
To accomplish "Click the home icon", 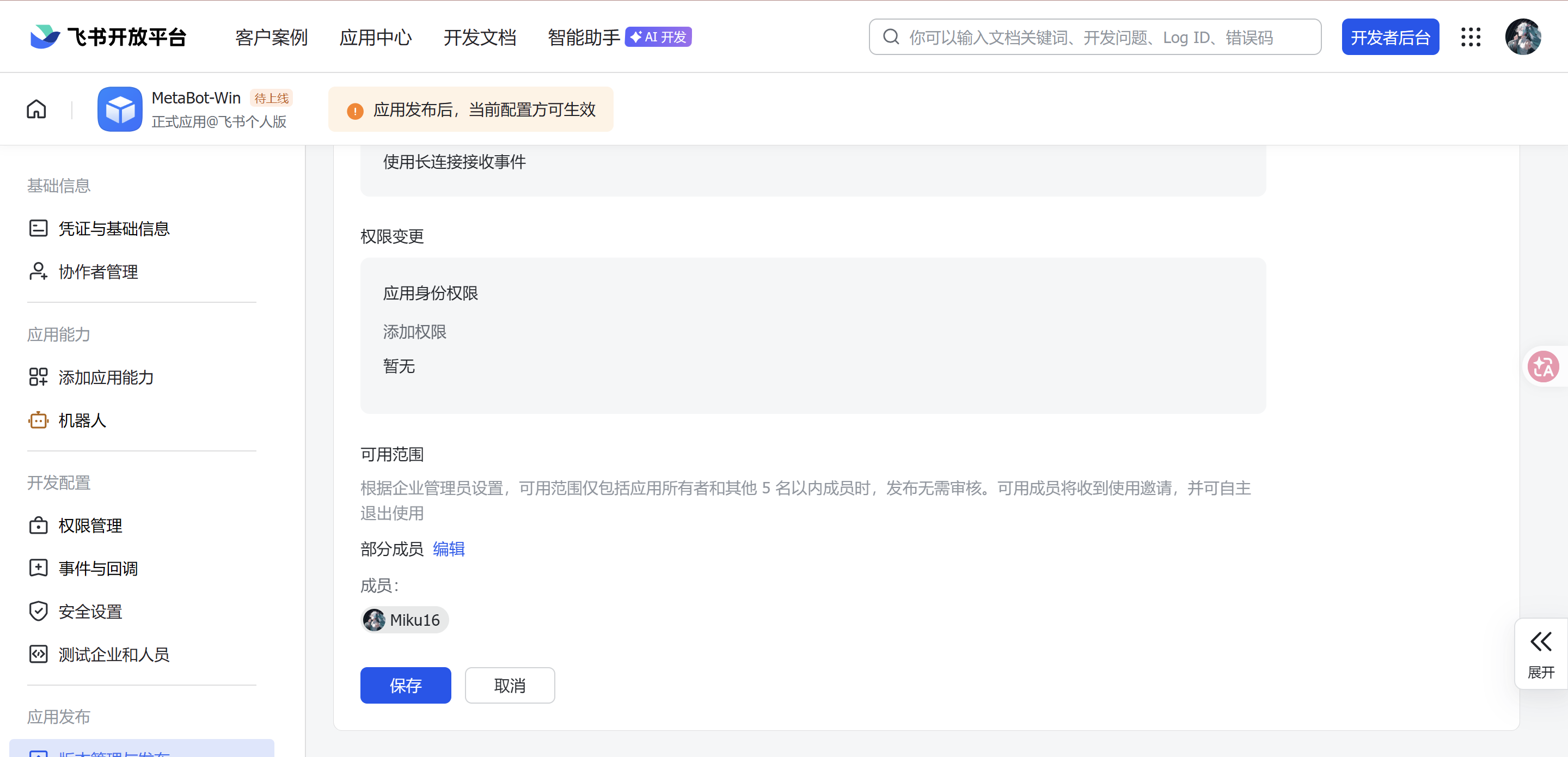I will (36, 109).
